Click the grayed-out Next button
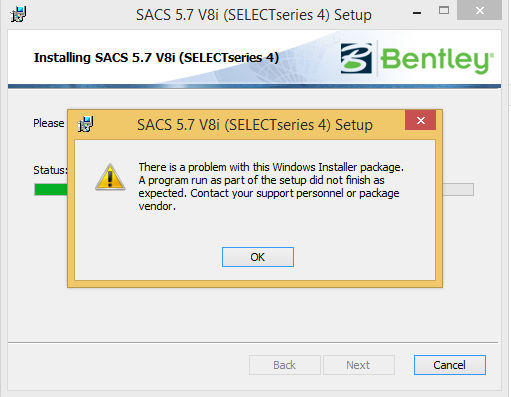This screenshot has height=397, width=511. (359, 365)
